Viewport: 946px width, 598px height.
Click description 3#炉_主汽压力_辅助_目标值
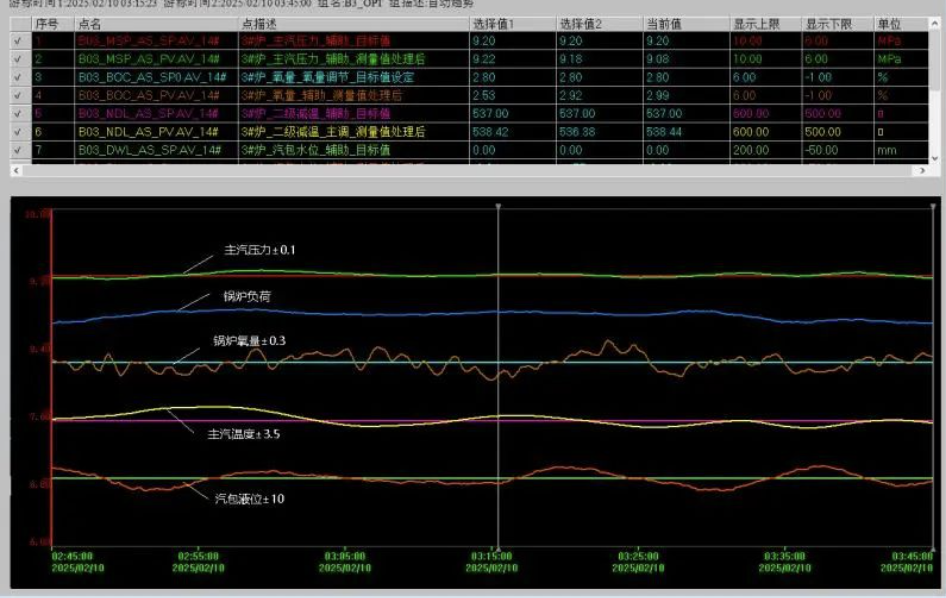(x=316, y=41)
